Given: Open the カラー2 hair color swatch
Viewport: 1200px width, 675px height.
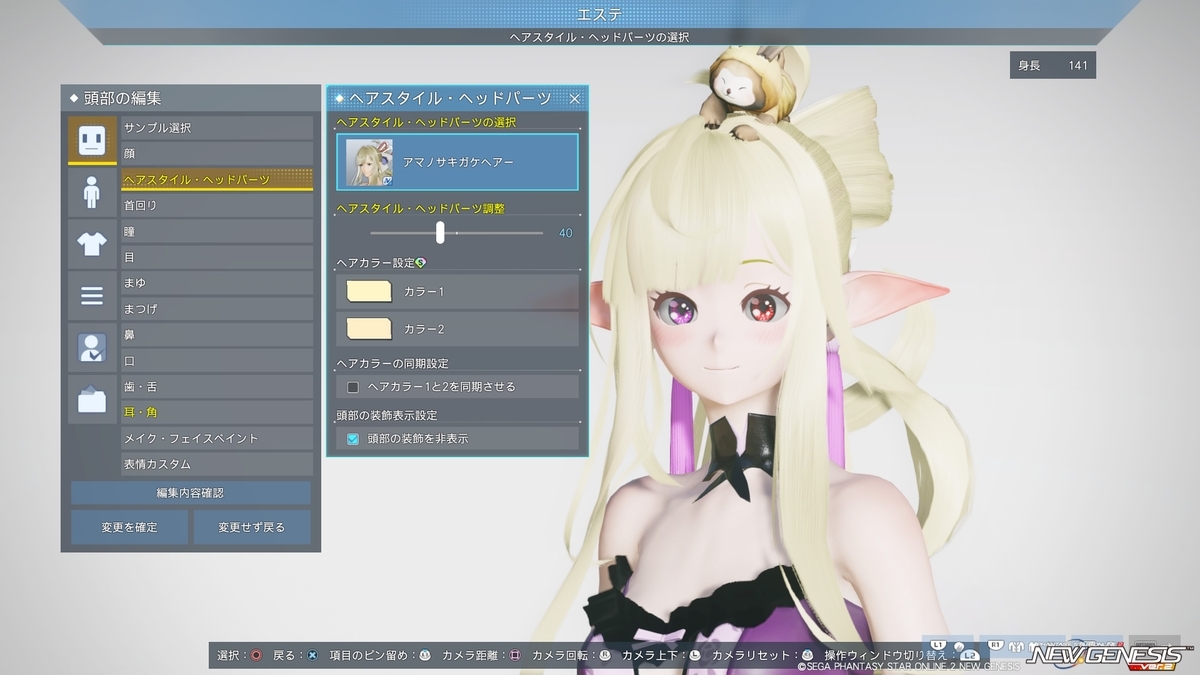Looking at the screenshot, I should click(x=368, y=329).
